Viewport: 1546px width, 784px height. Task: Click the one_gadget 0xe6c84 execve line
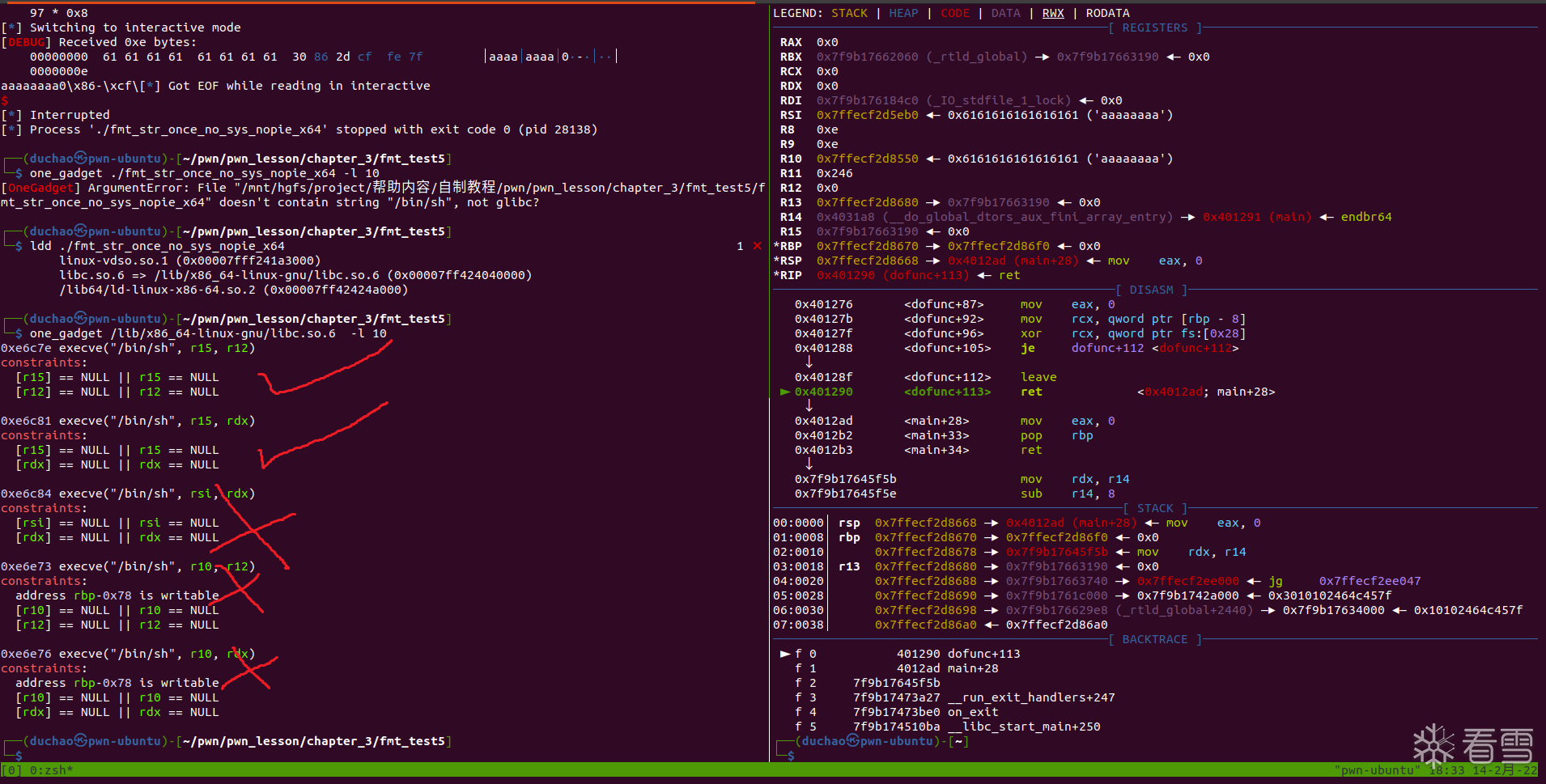tap(128, 494)
